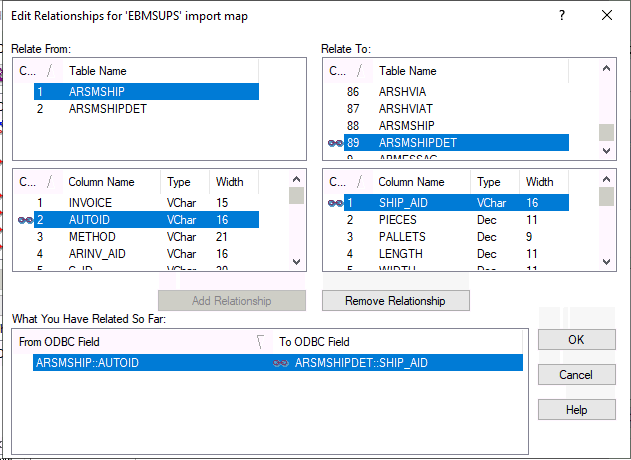Confirm the dialog with OK
This screenshot has width=631, height=460.
576,340
